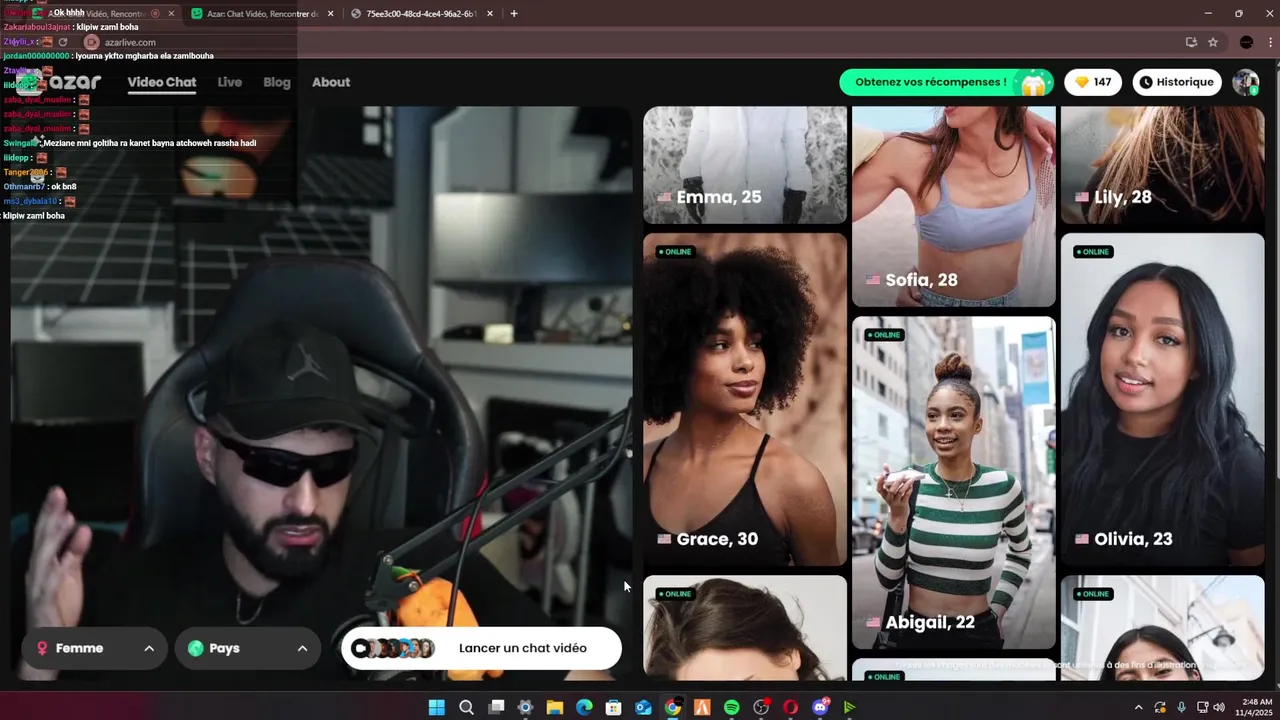Open the Historique button
This screenshot has height=720, width=1280.
point(1178,82)
